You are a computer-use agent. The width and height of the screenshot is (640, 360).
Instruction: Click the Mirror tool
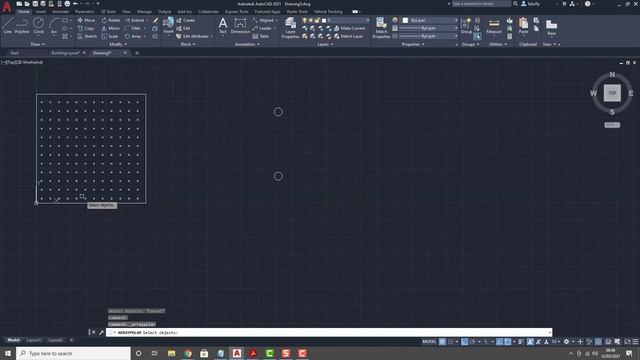pos(111,28)
